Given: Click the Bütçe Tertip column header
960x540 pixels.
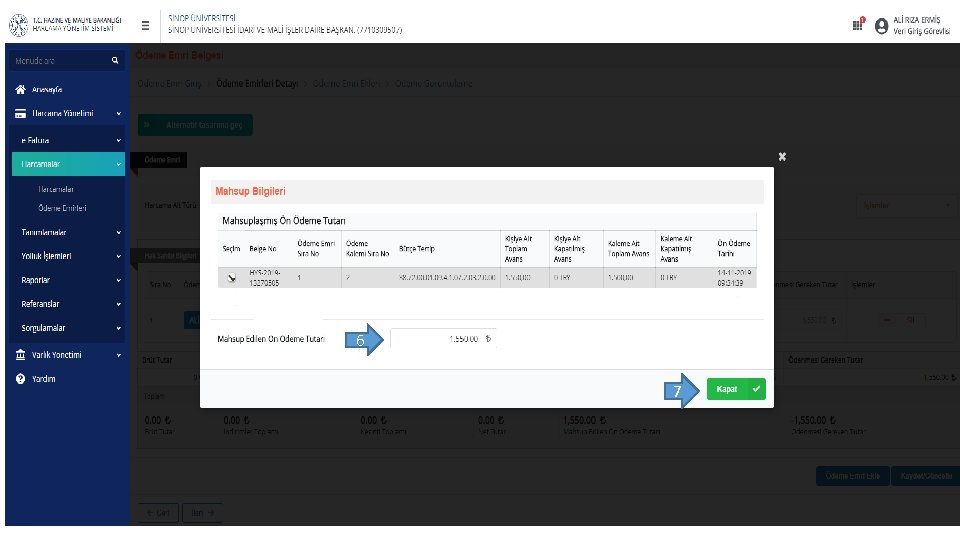Looking at the screenshot, I should [x=417, y=249].
